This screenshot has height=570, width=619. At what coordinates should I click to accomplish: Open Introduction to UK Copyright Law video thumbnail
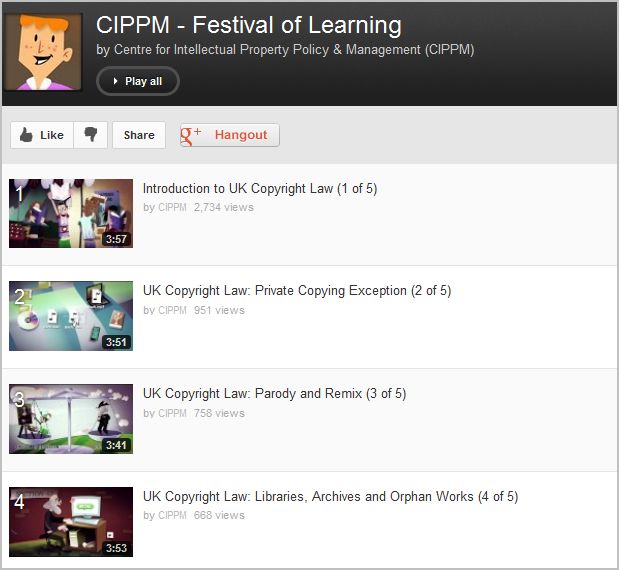pyautogui.click(x=71, y=214)
